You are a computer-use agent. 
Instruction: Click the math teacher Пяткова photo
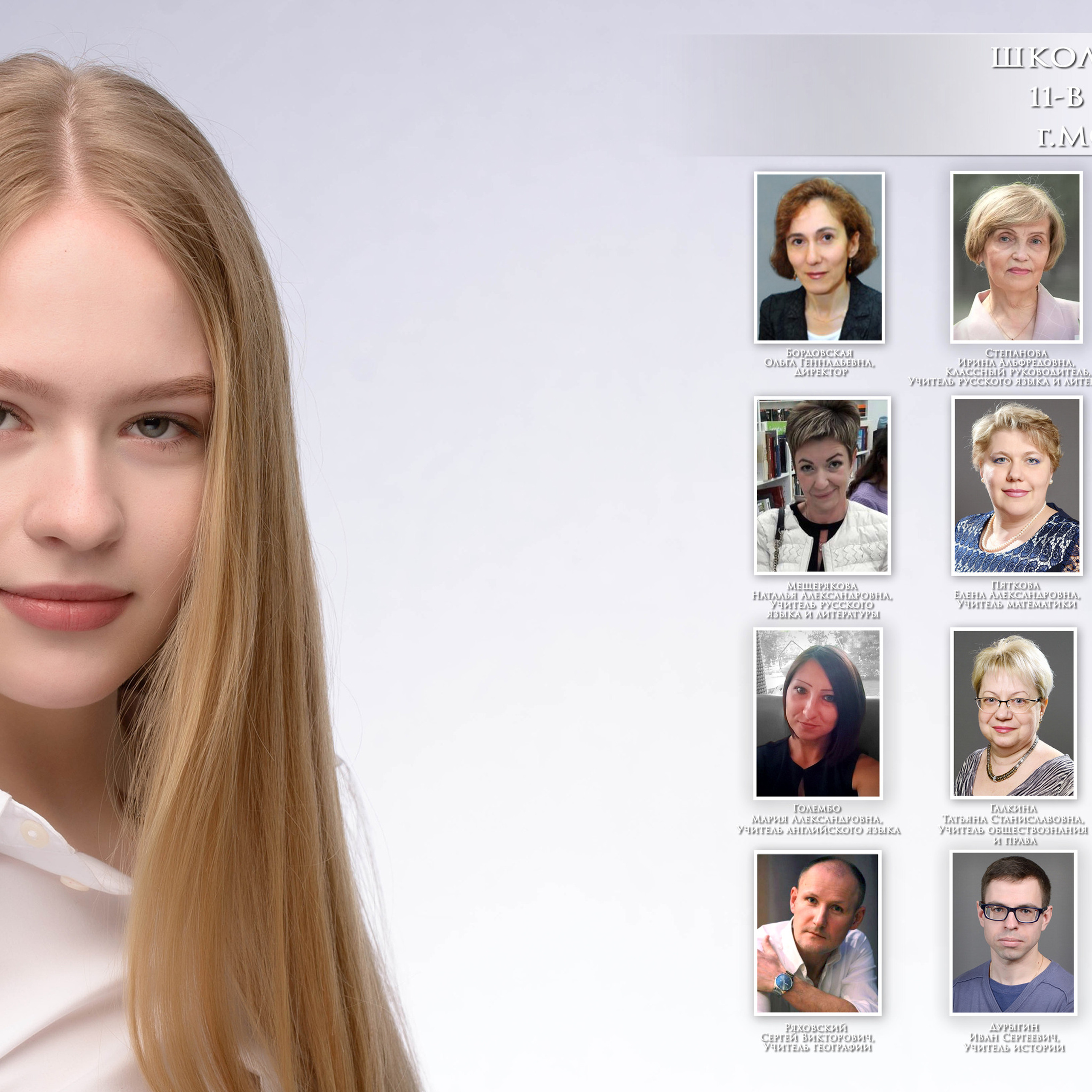pos(1017,485)
